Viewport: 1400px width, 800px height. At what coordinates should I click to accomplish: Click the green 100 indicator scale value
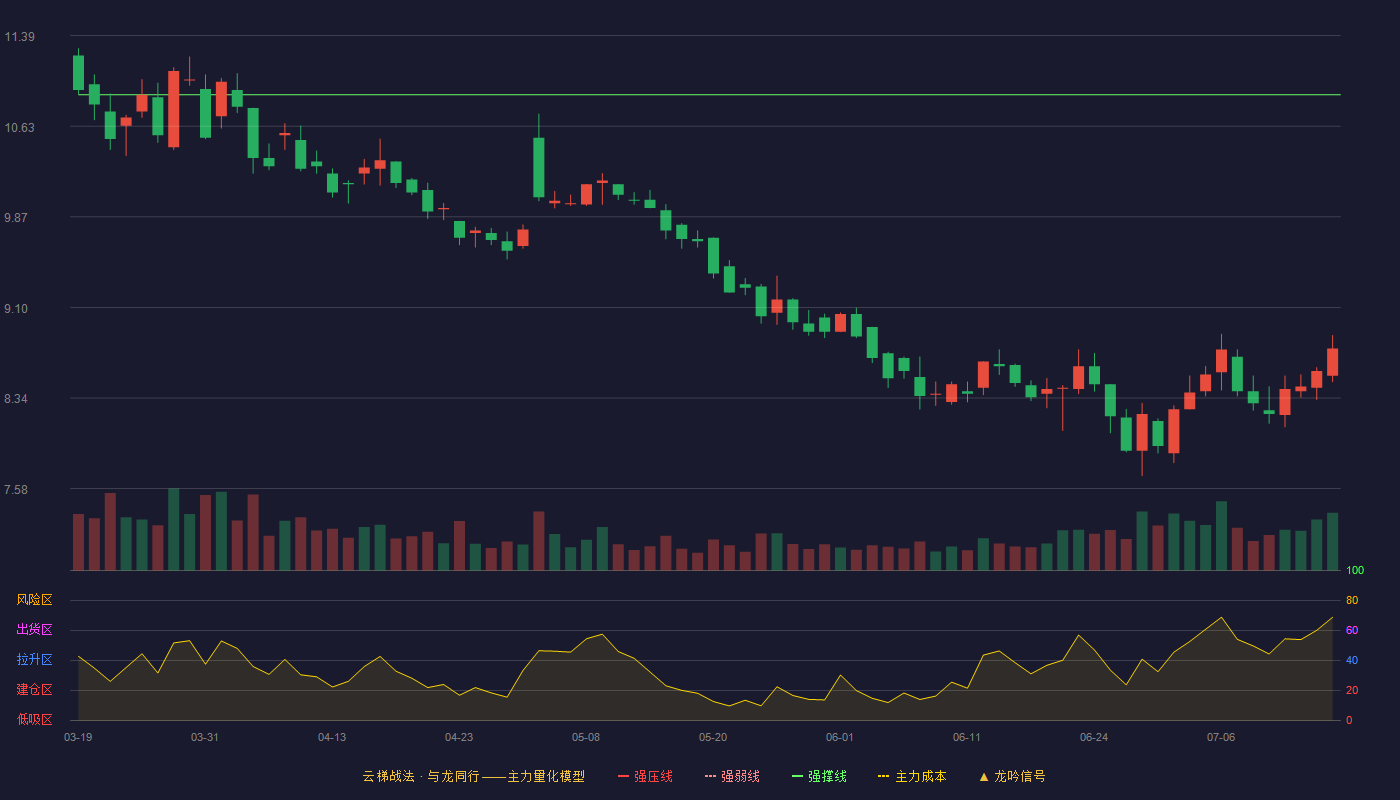[x=1355, y=570]
